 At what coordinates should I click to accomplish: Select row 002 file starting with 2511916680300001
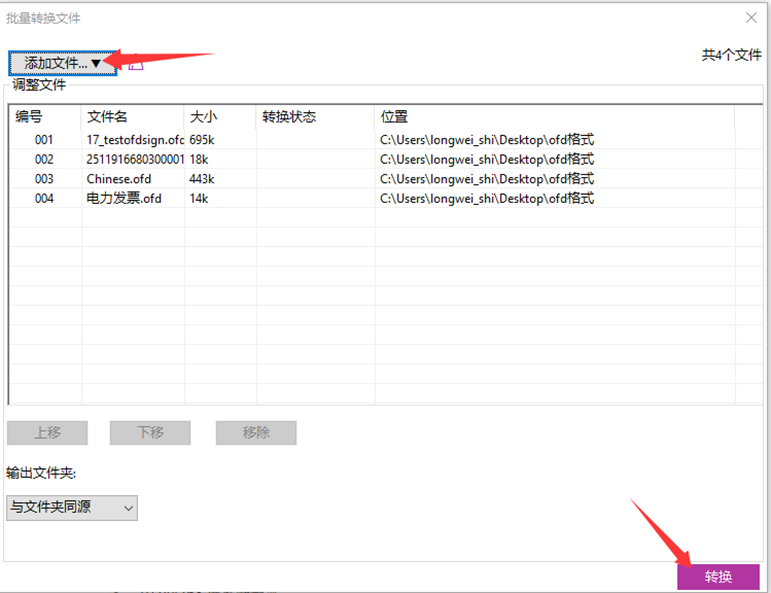[135, 159]
